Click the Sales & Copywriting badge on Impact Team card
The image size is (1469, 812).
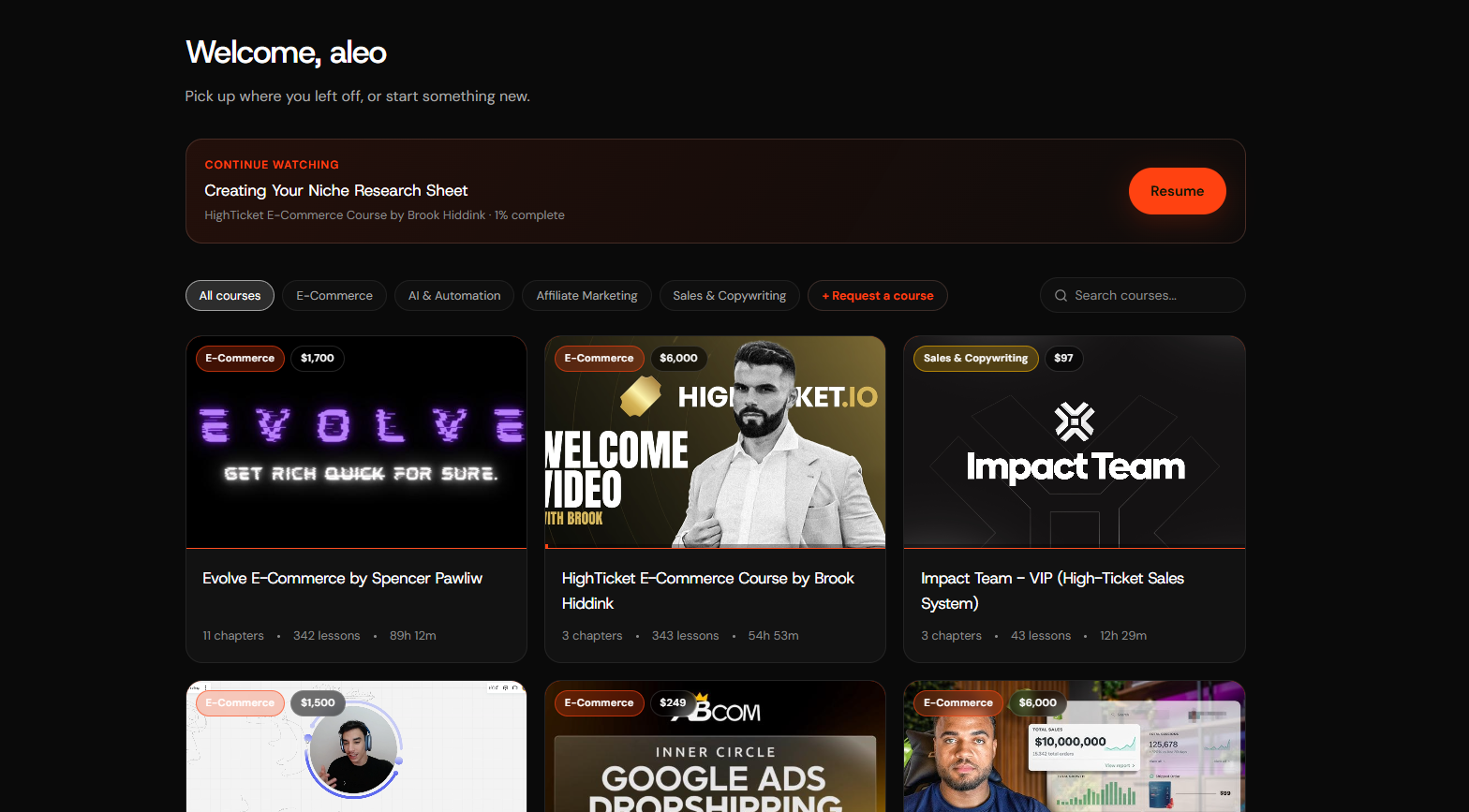(x=975, y=359)
